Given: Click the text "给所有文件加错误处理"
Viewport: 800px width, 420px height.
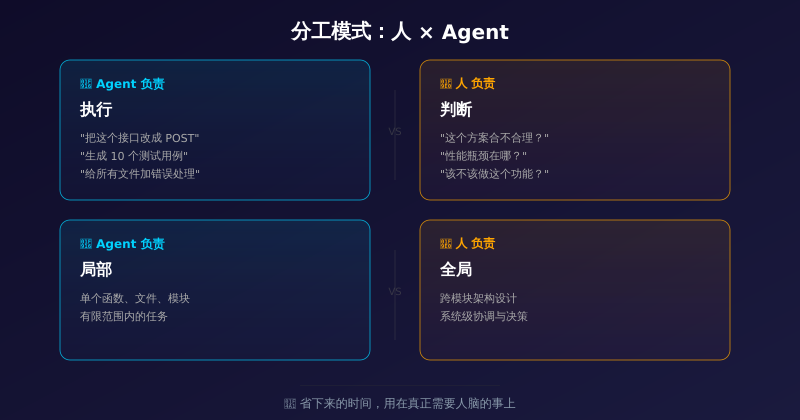Looking at the screenshot, I should 140,174.
